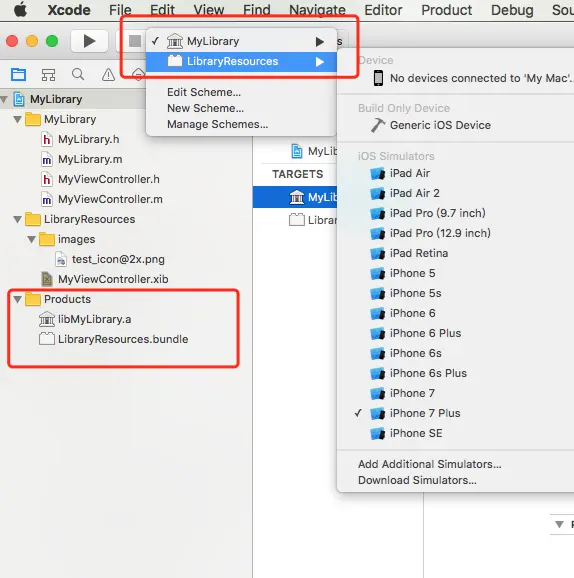Select iPhone 5s simulator
This screenshot has width=574, height=578.
[456, 293]
